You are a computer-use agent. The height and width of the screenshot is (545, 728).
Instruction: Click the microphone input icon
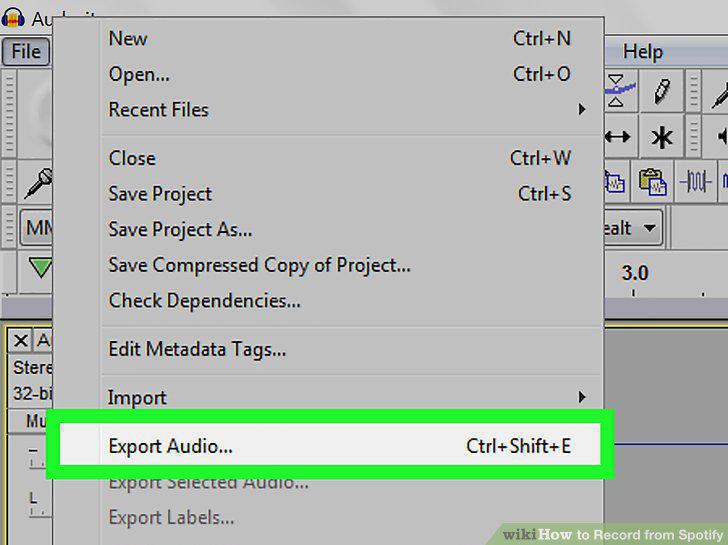pos(38,183)
